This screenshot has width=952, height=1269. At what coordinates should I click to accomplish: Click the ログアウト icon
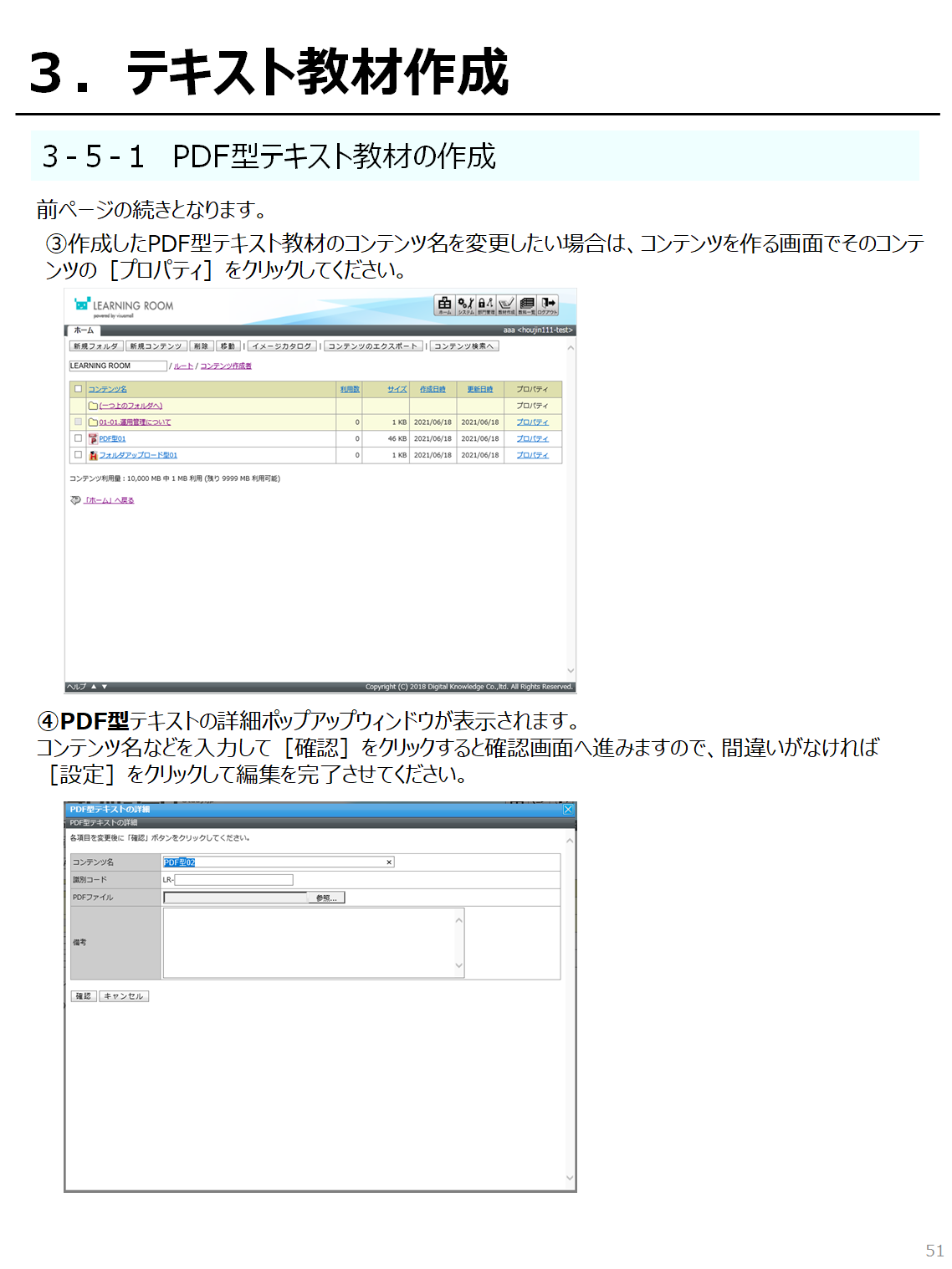(x=548, y=305)
